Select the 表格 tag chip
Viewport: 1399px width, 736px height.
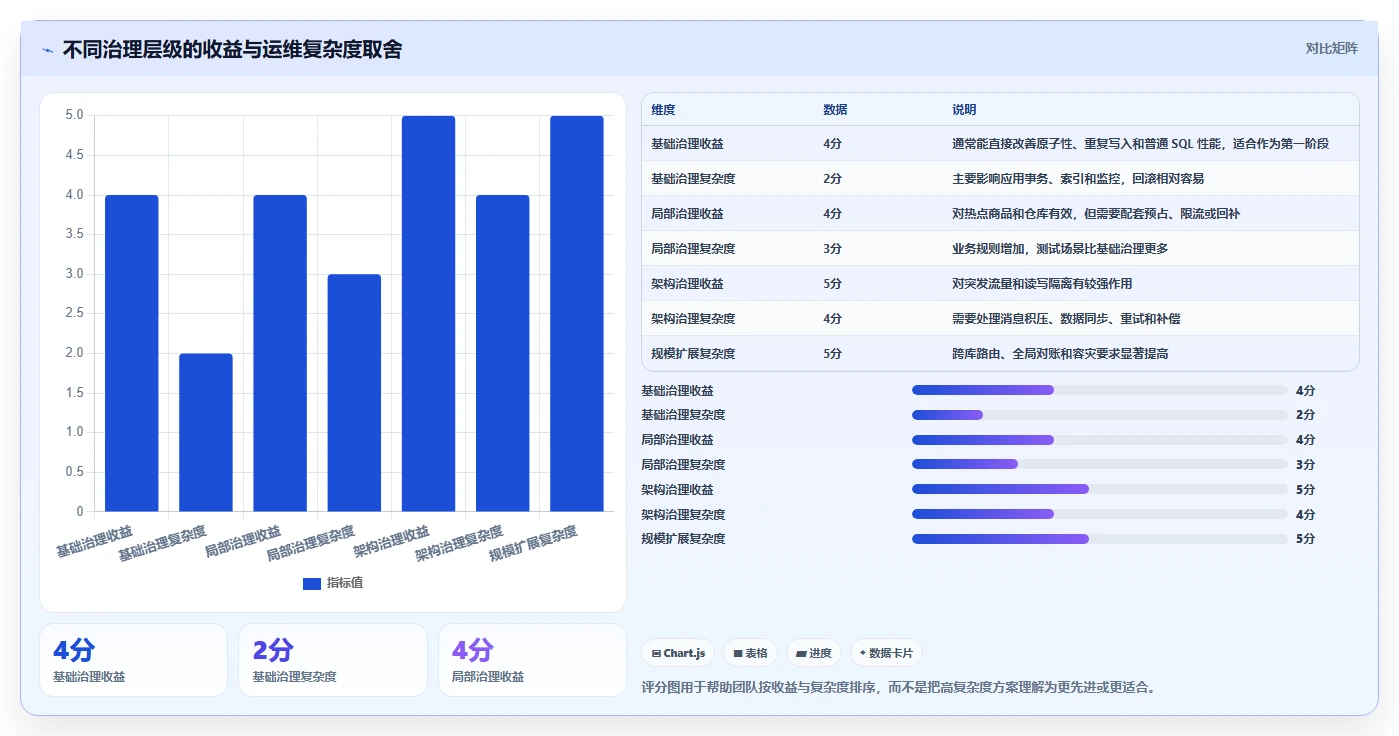click(x=750, y=653)
